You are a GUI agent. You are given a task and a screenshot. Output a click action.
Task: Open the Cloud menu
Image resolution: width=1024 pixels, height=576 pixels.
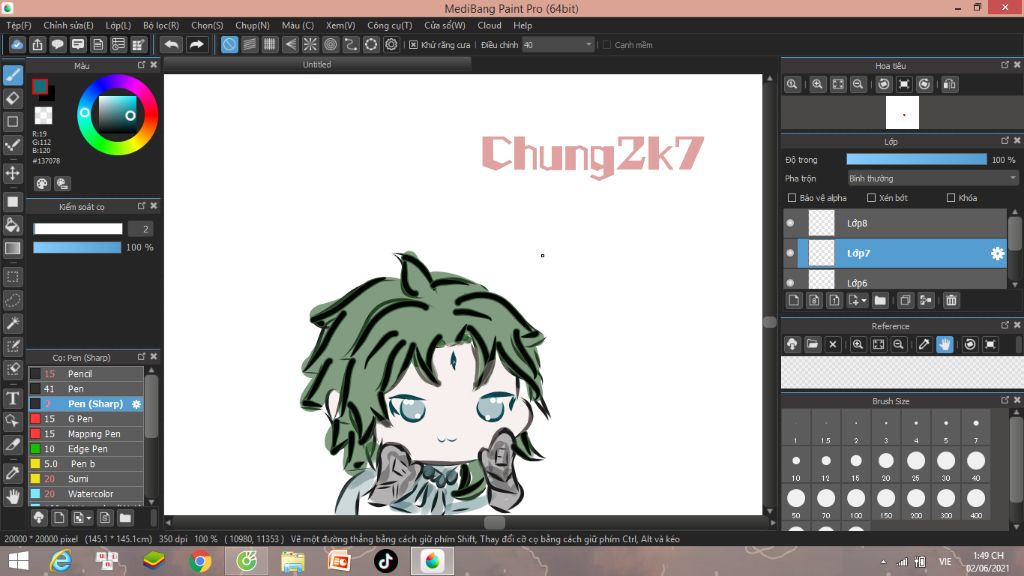point(489,25)
